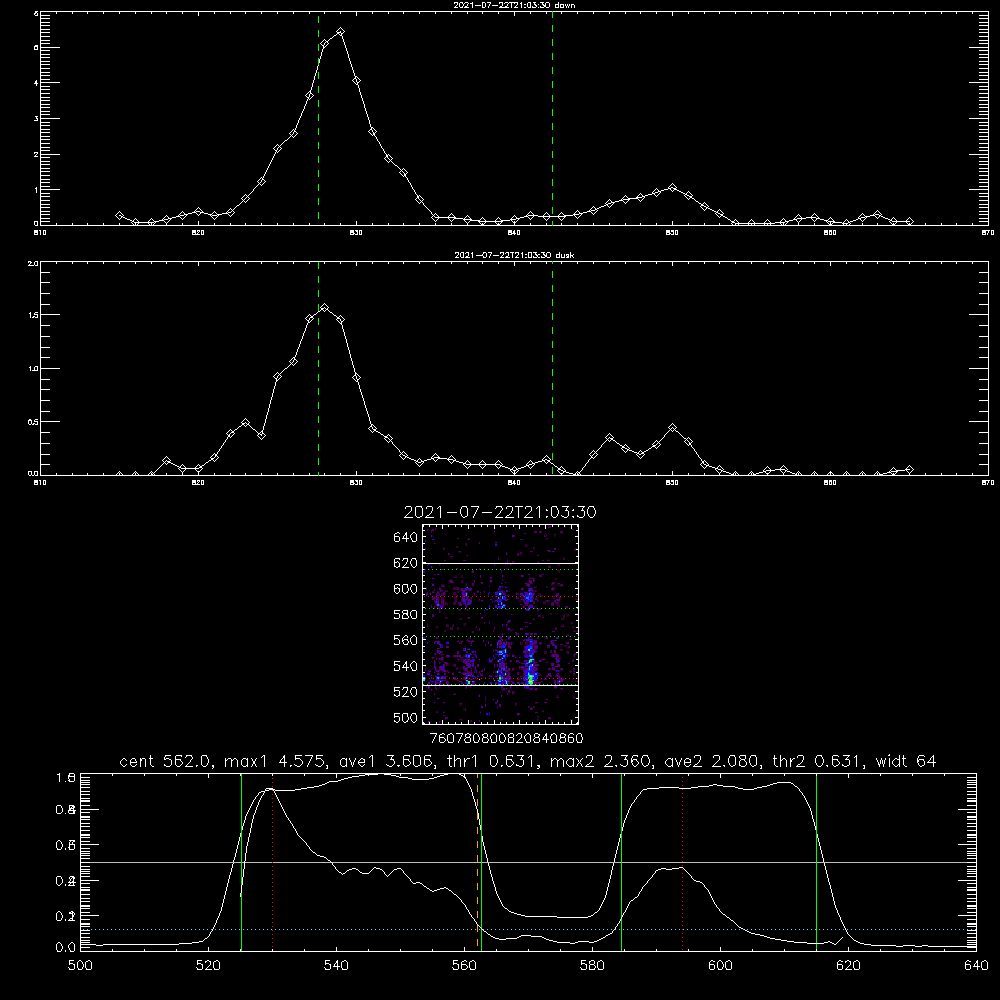Click the solid green vertical line near 585 in bottom plot

pyautogui.click(x=621, y=862)
